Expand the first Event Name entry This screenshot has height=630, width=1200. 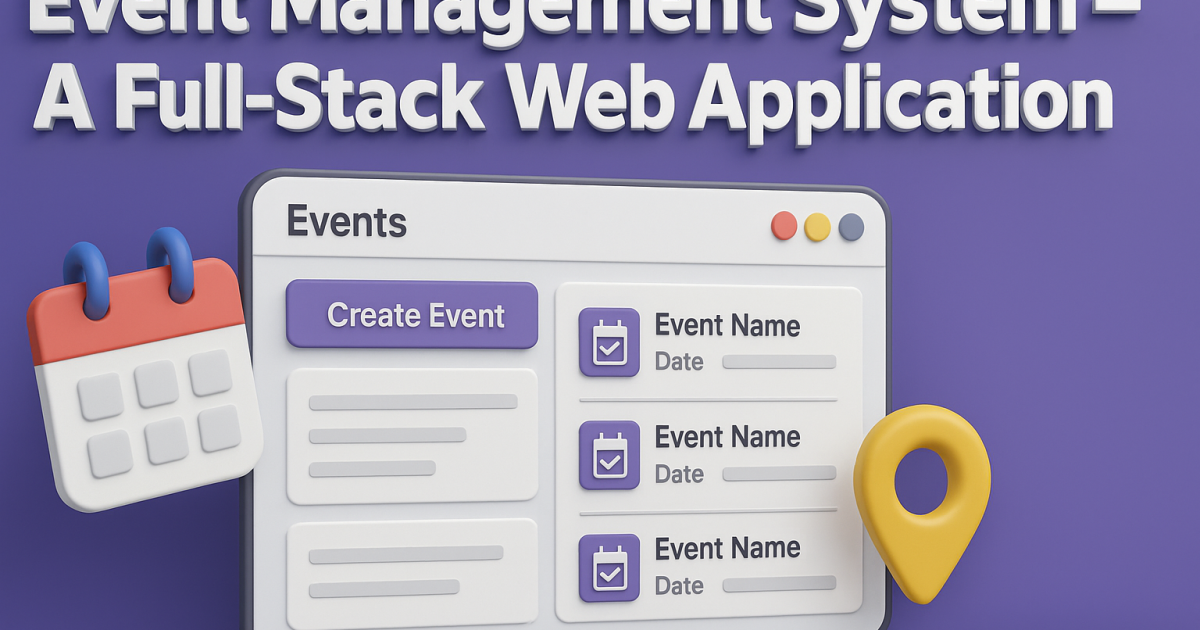(x=727, y=326)
